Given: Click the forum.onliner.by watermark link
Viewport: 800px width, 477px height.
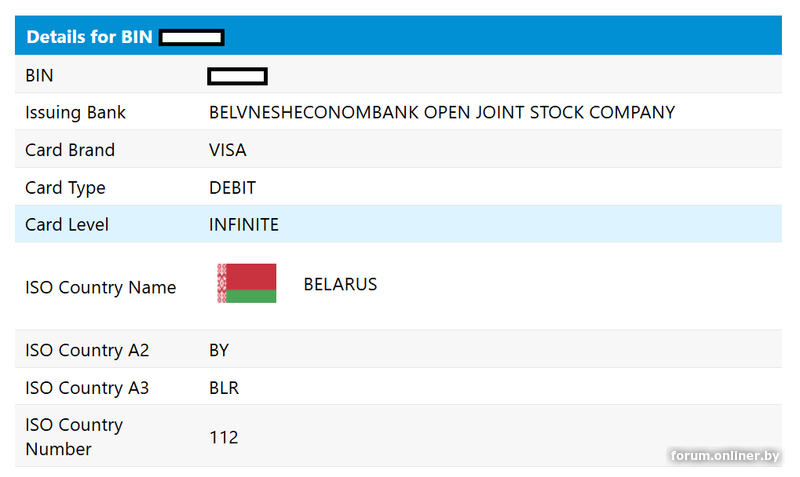Looking at the screenshot, I should pyautogui.click(x=725, y=456).
